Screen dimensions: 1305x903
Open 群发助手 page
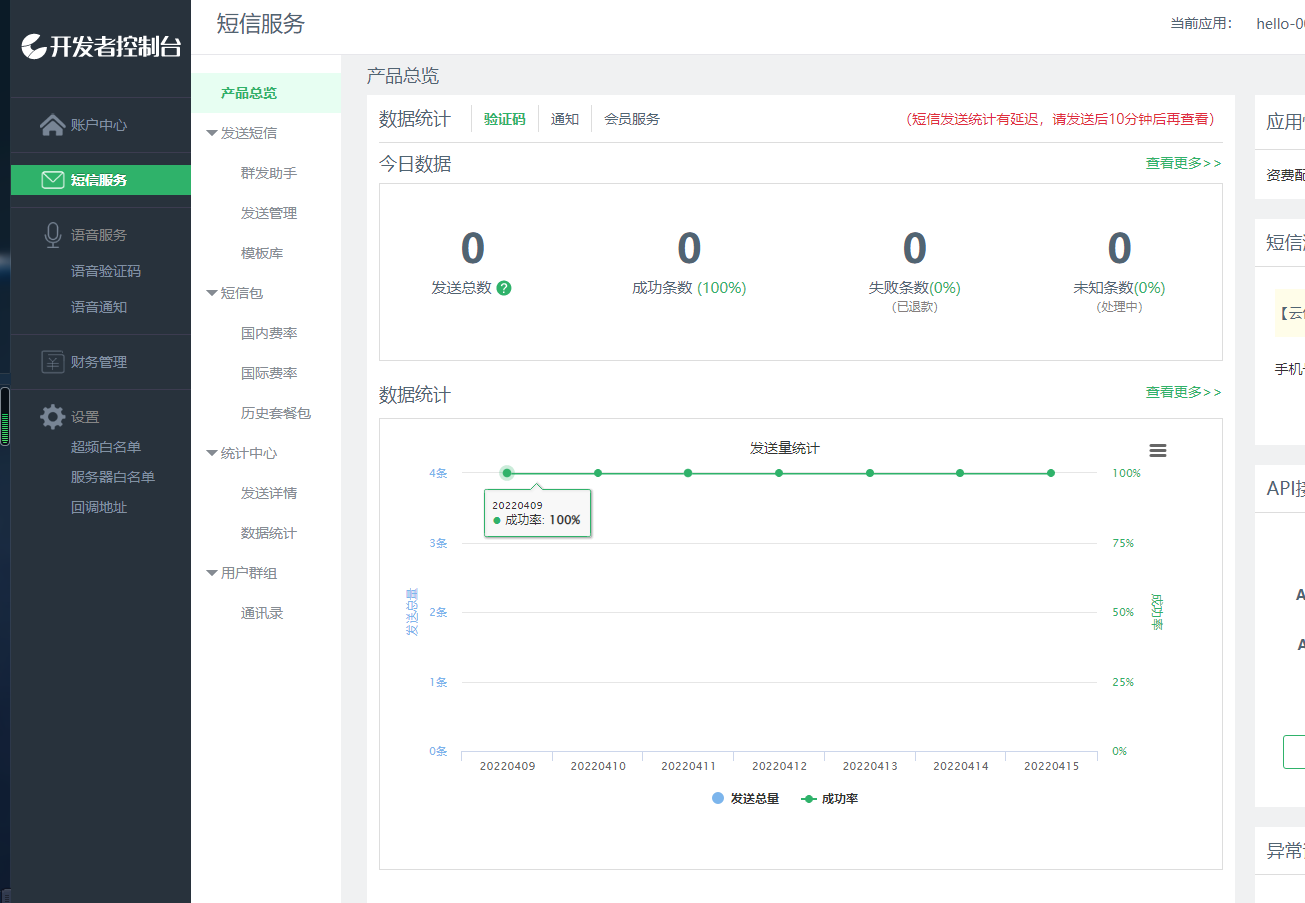click(x=269, y=173)
